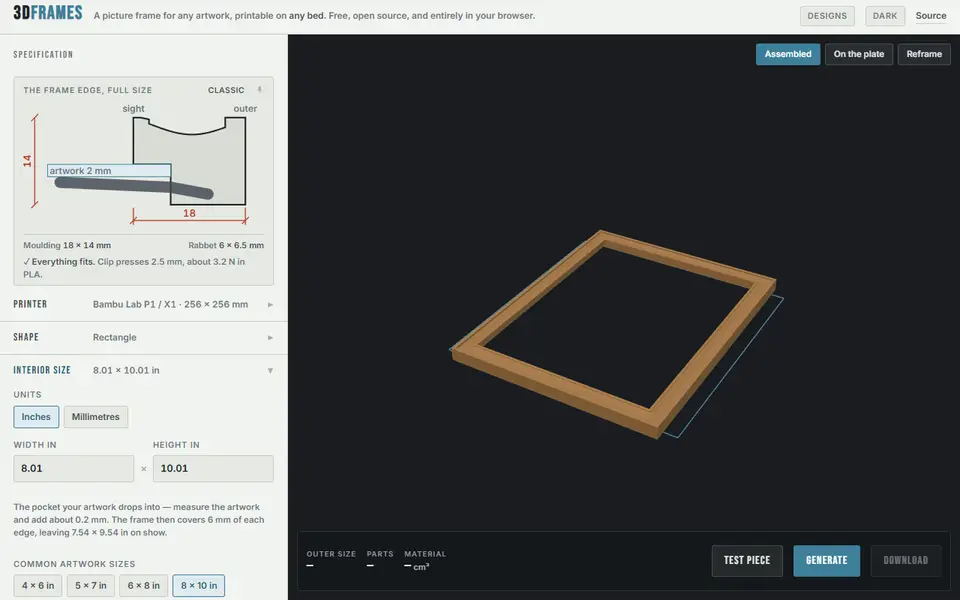This screenshot has height=600, width=960.
Task: Click the OUTER SIZE readout
Action: point(331,559)
